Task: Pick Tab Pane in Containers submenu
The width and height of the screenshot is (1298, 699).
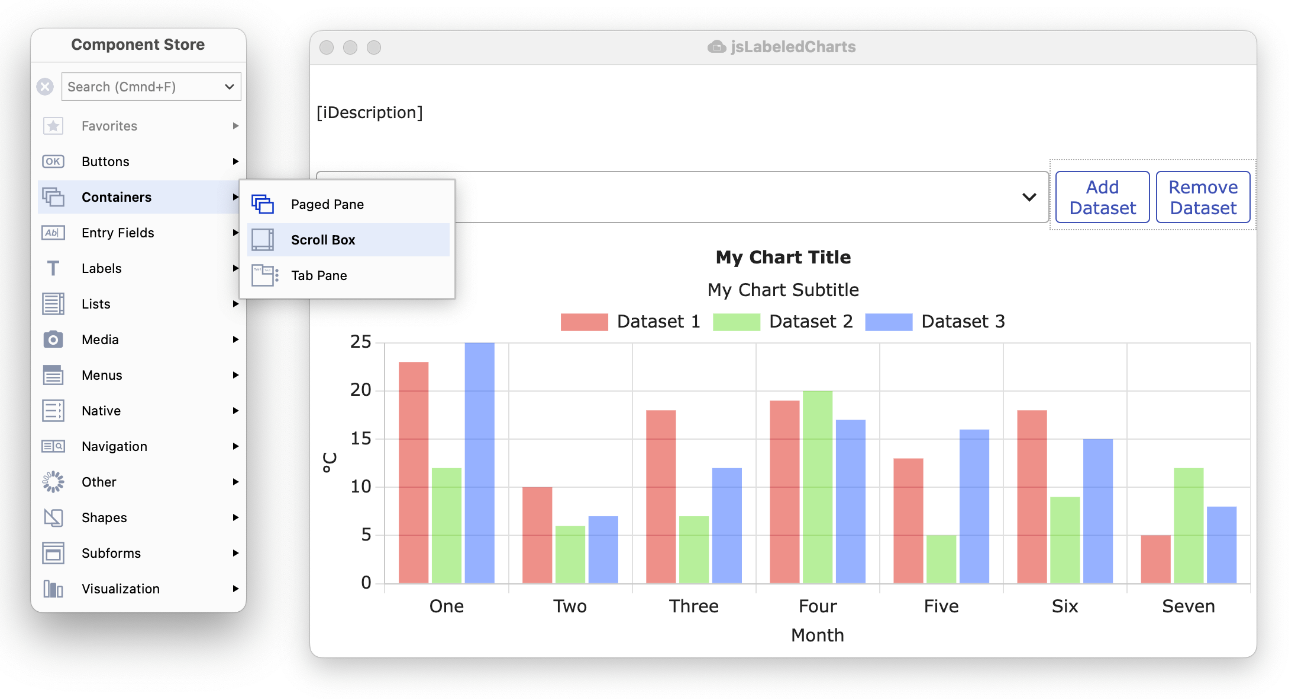Action: pos(348,276)
